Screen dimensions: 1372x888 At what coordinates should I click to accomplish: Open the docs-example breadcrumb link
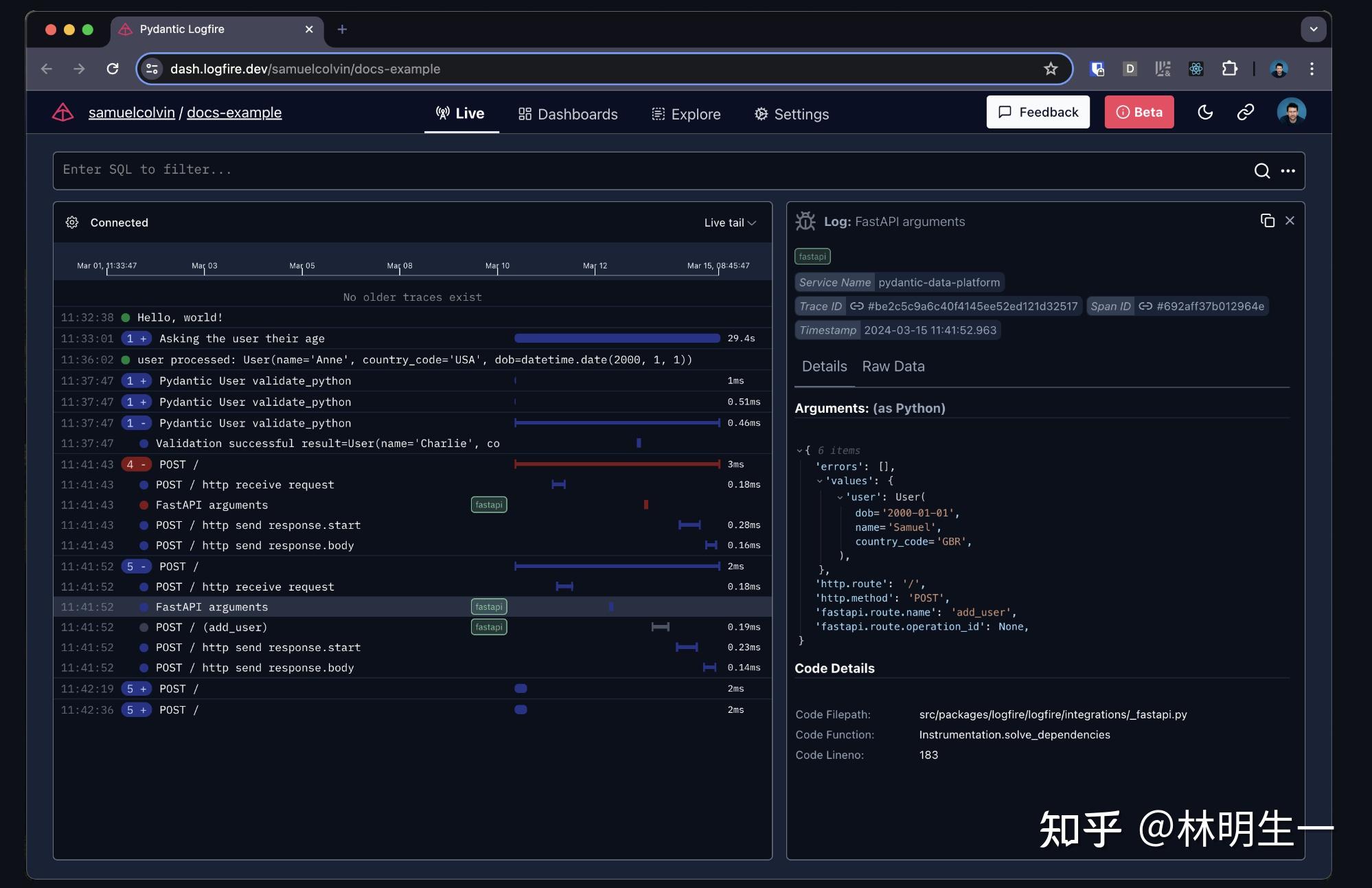point(234,112)
